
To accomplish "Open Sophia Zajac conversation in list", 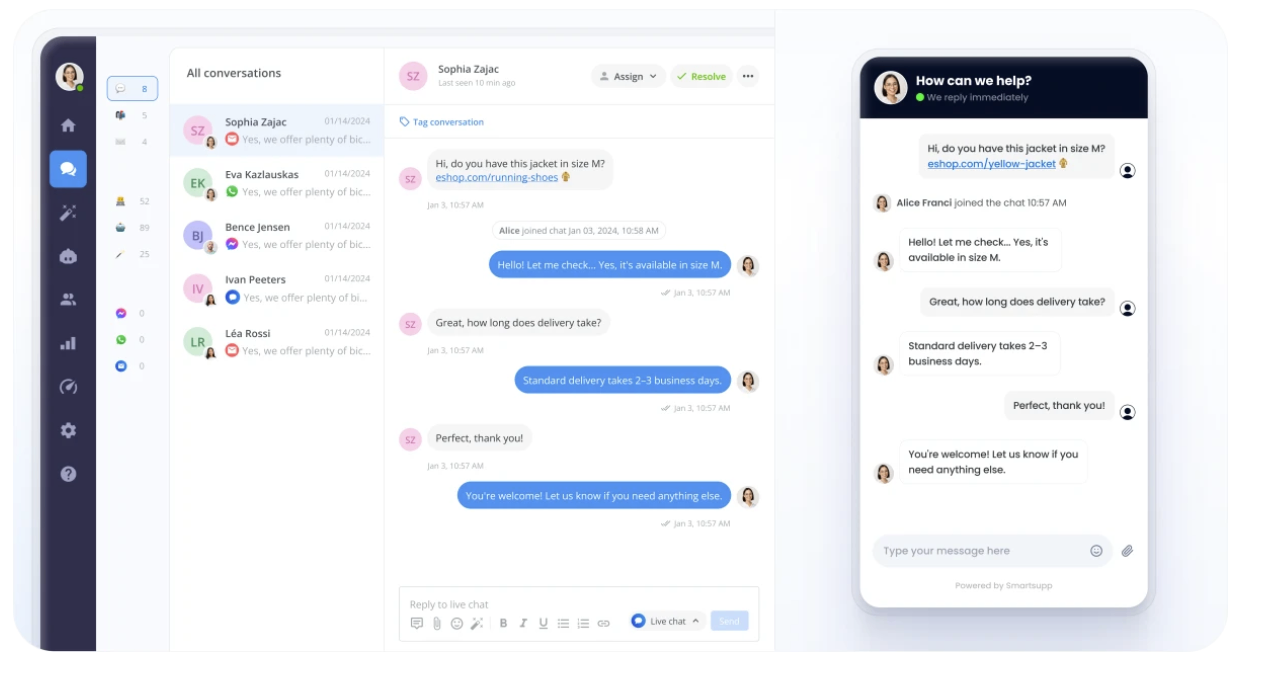I will (x=277, y=130).
